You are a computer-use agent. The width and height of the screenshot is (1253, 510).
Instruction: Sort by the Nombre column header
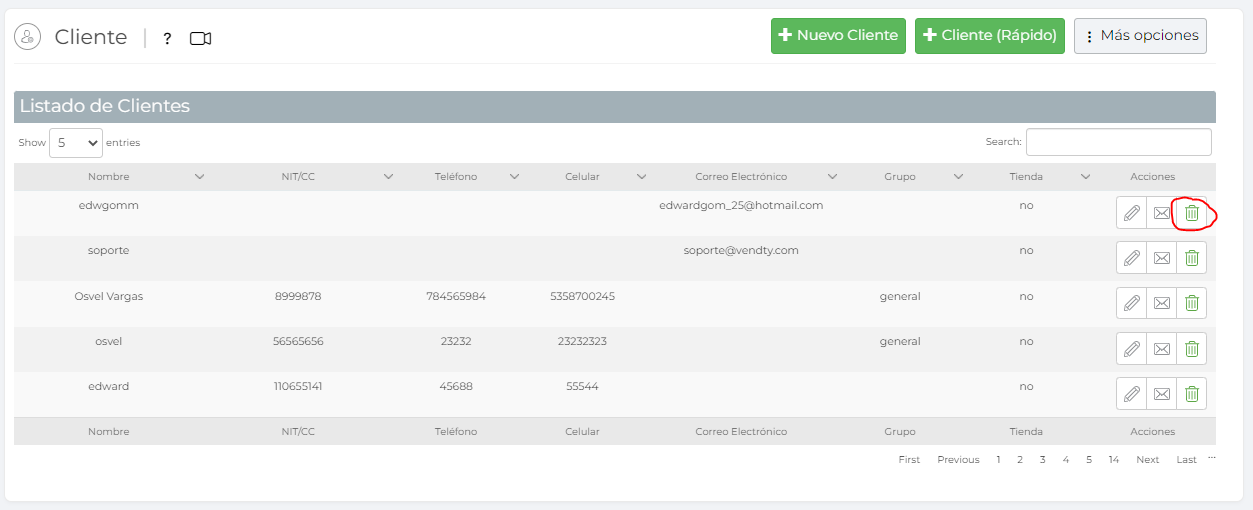coord(108,177)
